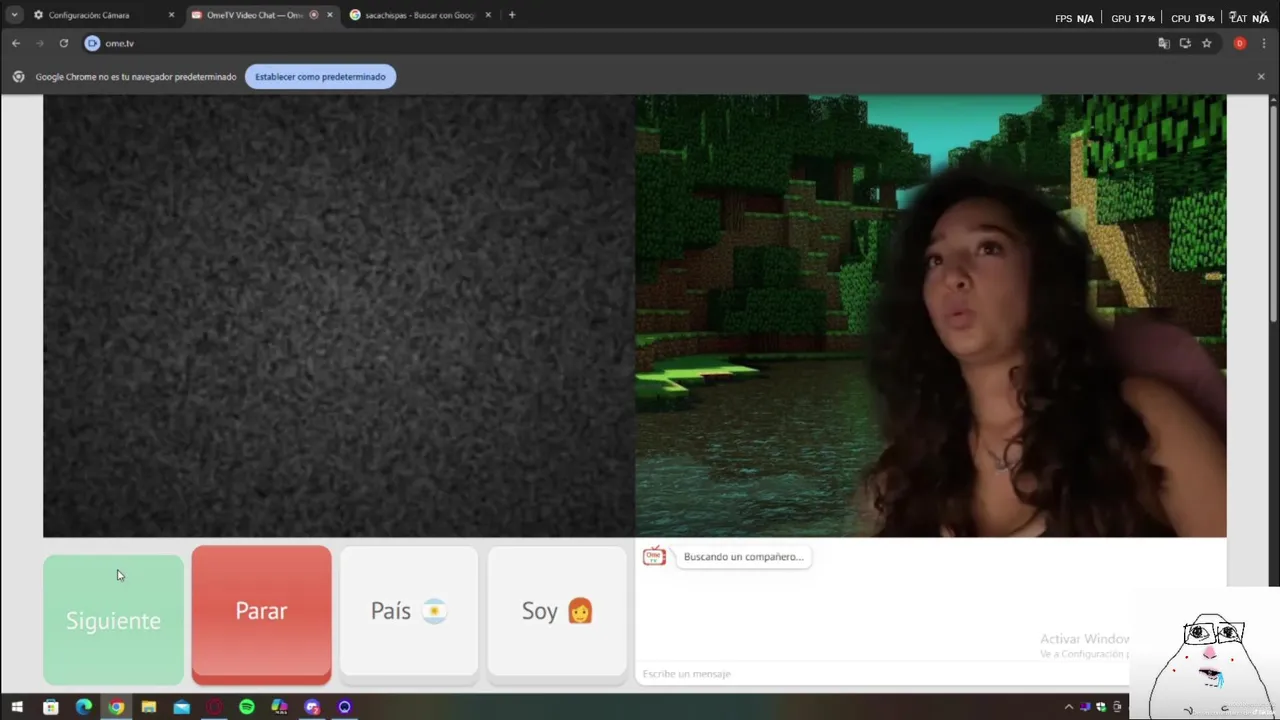
Task: Switch to the sacachispas Google search tab
Action: pyautogui.click(x=418, y=15)
